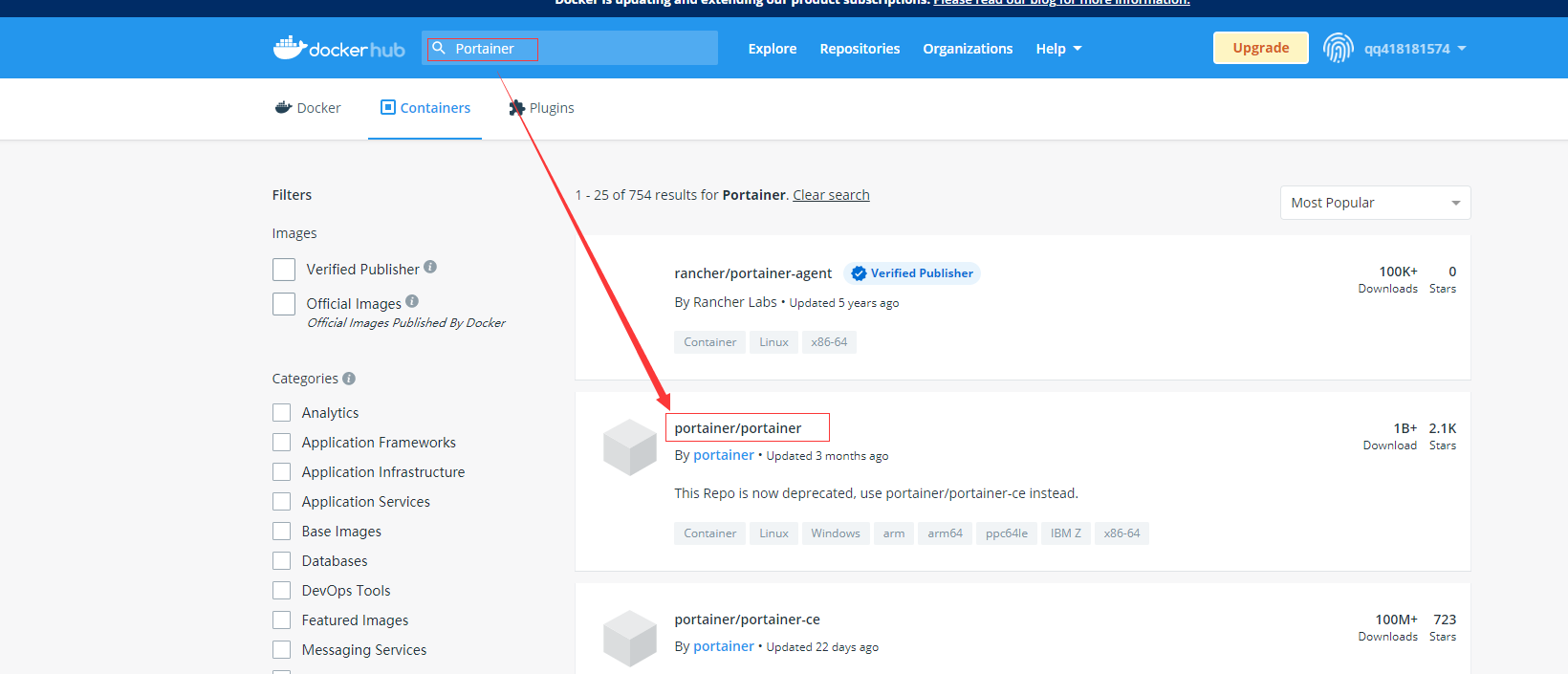
Task: Focus the Portainer search field
Action: coord(570,48)
